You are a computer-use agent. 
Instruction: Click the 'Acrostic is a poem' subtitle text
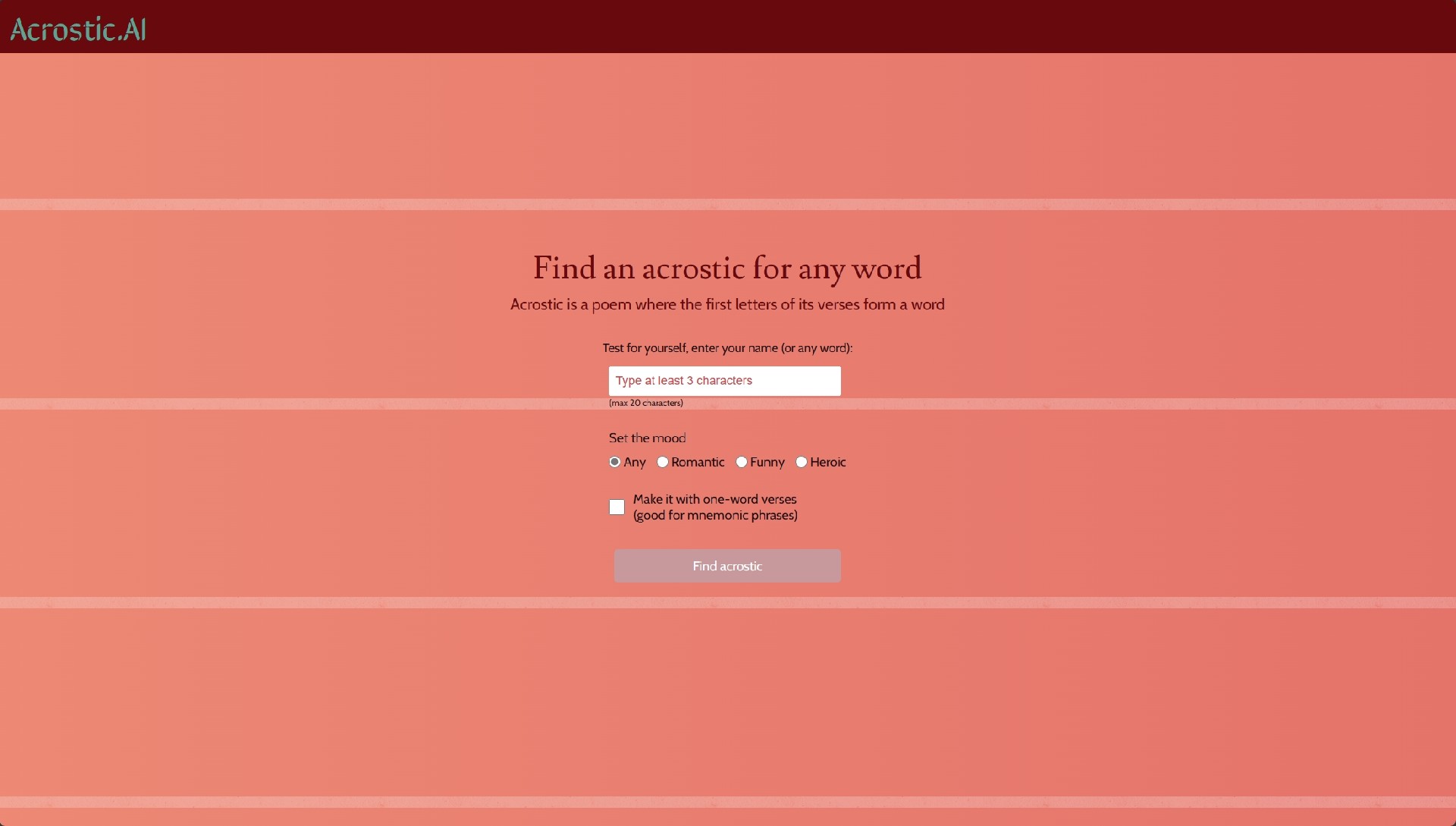(727, 304)
